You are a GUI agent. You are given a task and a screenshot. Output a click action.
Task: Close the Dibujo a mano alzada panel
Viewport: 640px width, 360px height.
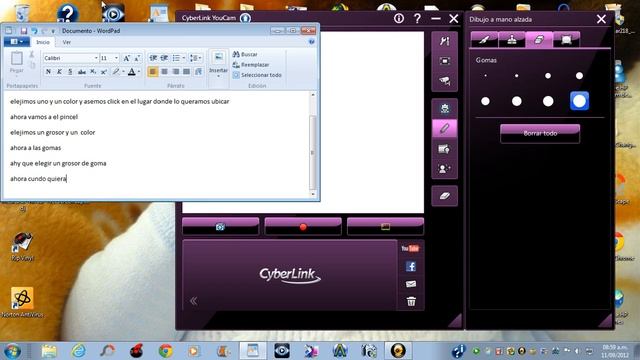tap(601, 19)
